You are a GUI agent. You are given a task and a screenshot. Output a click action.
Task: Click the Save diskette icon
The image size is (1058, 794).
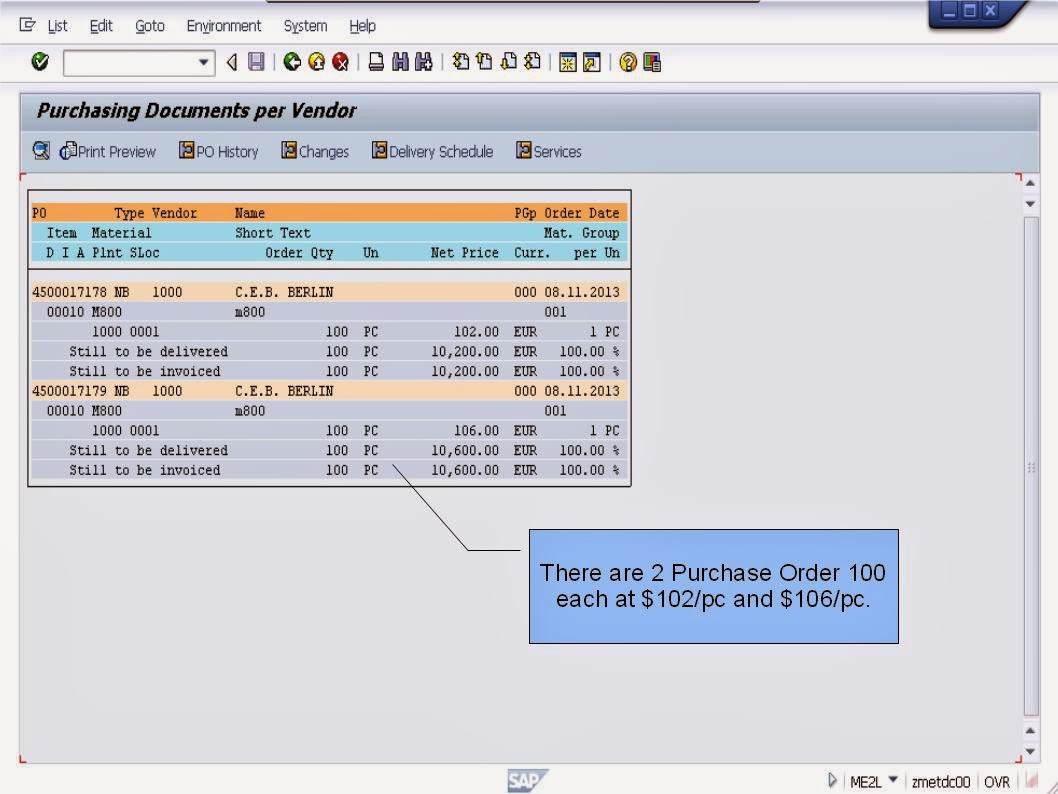click(x=256, y=62)
